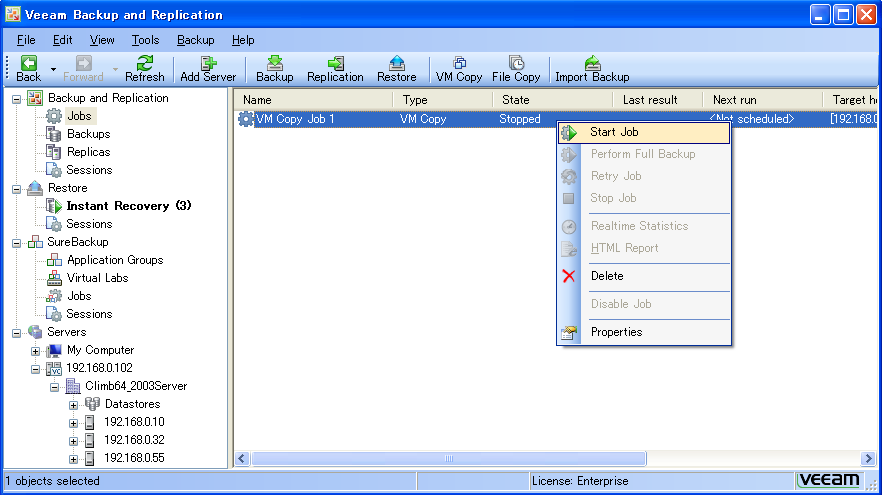This screenshot has height=495, width=882.
Task: Click the Instant Recovery play icon
Action: pyautogui.click(x=54, y=206)
